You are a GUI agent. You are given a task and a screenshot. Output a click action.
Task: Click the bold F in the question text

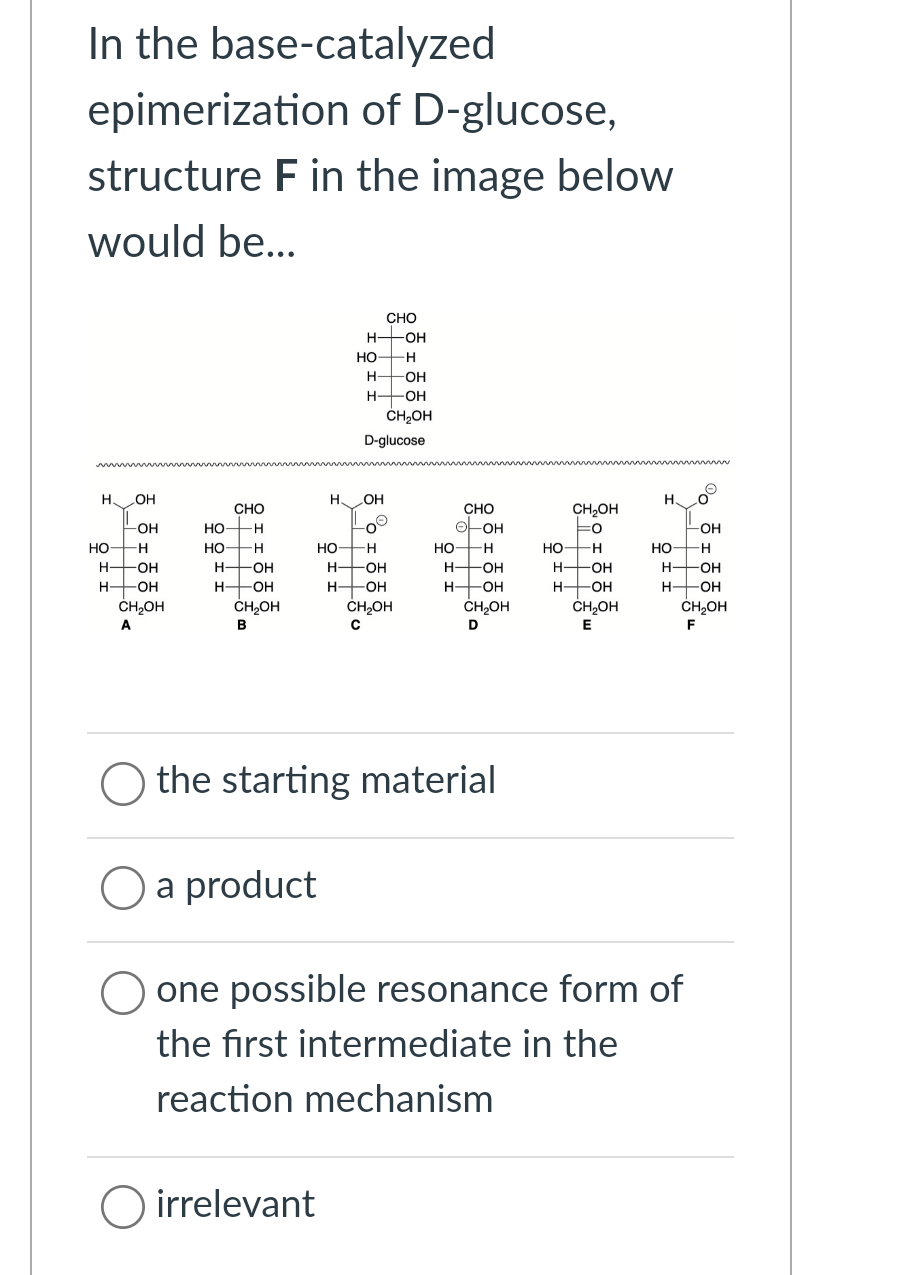[x=280, y=176]
